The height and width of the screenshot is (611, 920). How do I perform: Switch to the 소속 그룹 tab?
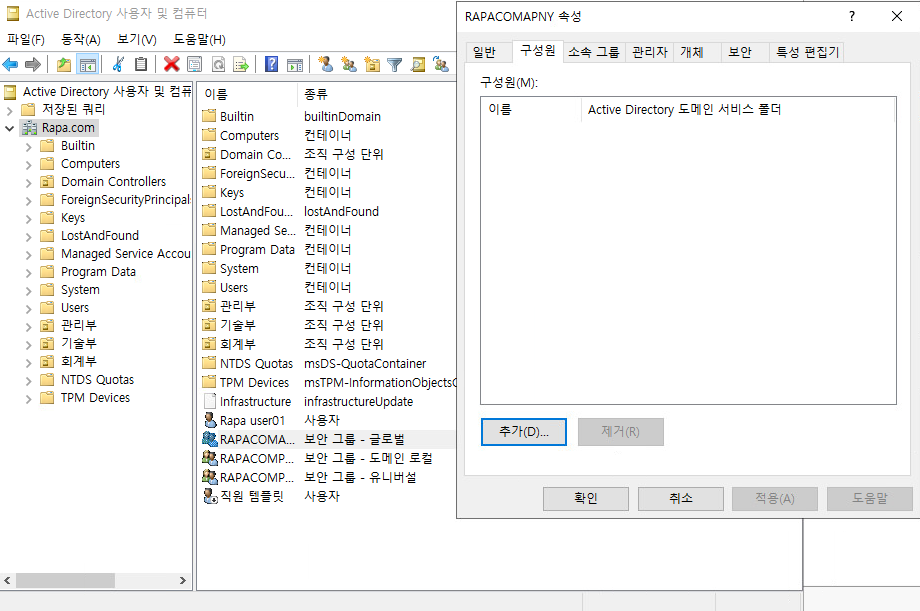[594, 52]
